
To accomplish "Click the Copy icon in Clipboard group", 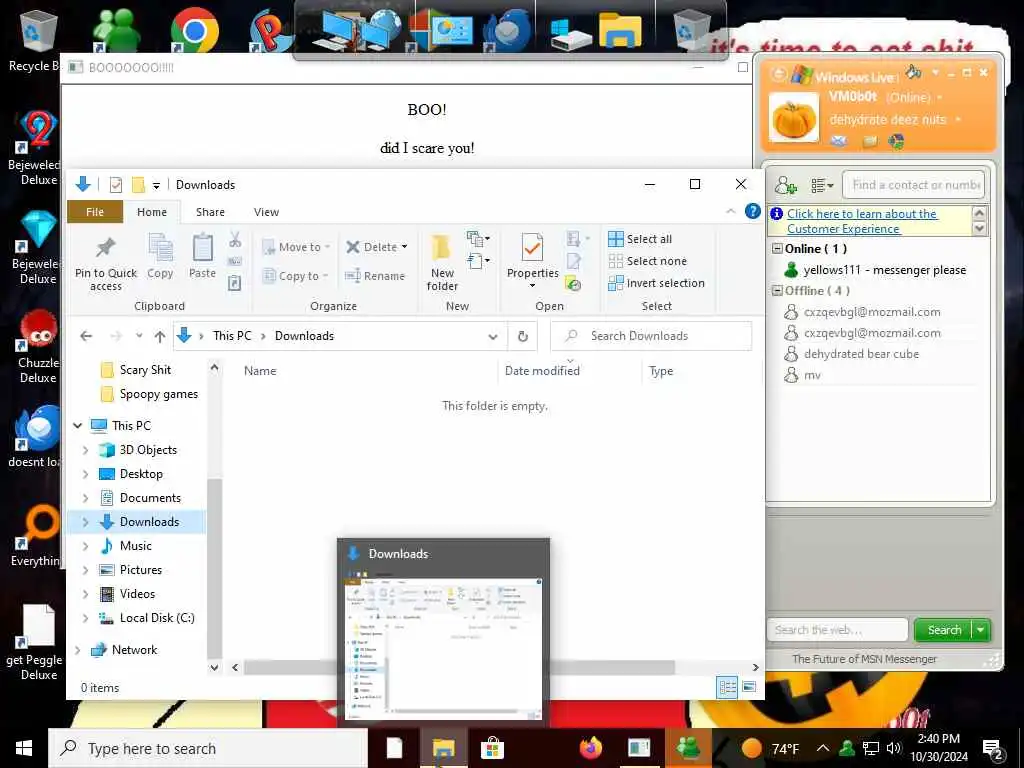I will (160, 248).
